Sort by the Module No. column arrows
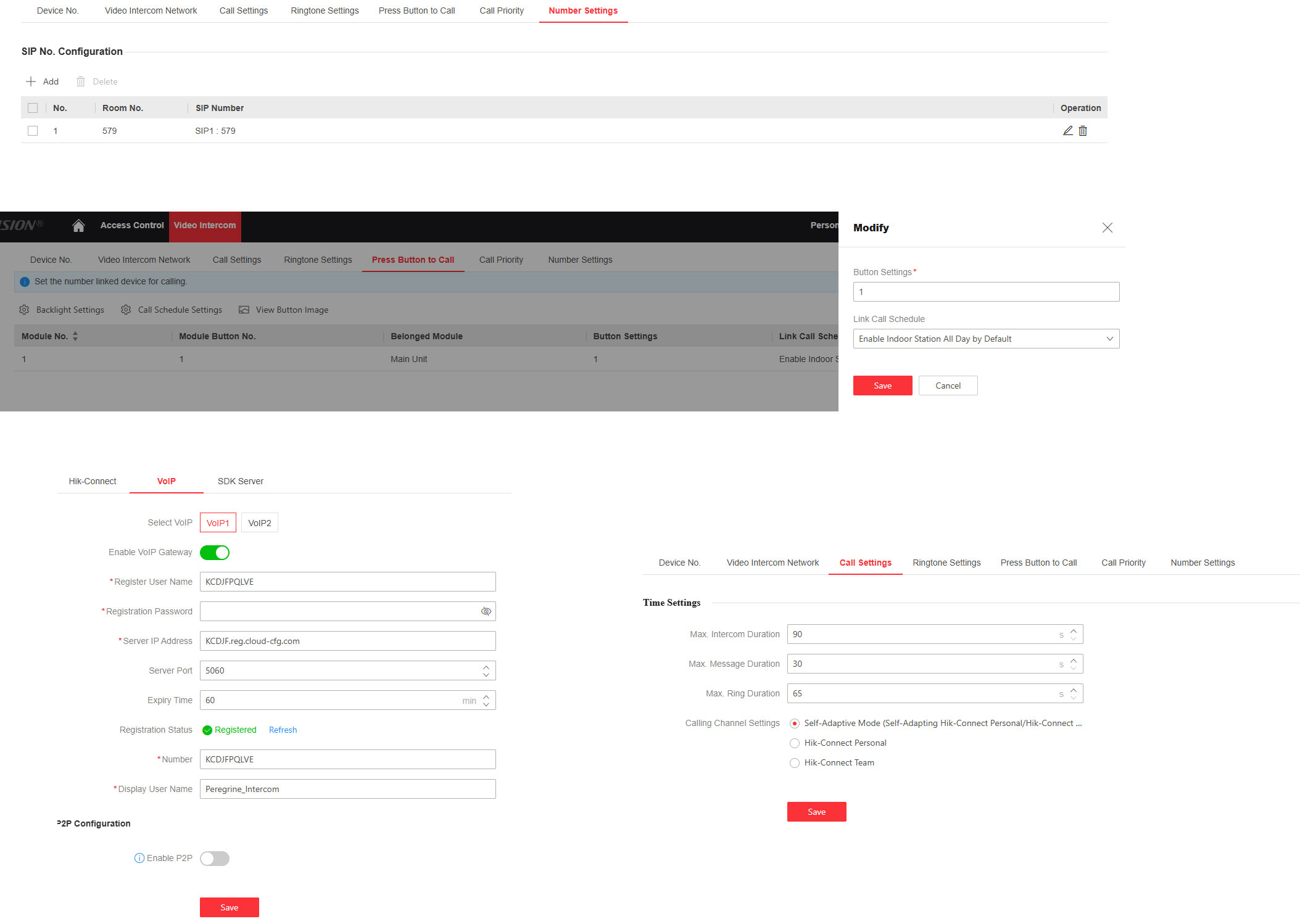 click(75, 336)
